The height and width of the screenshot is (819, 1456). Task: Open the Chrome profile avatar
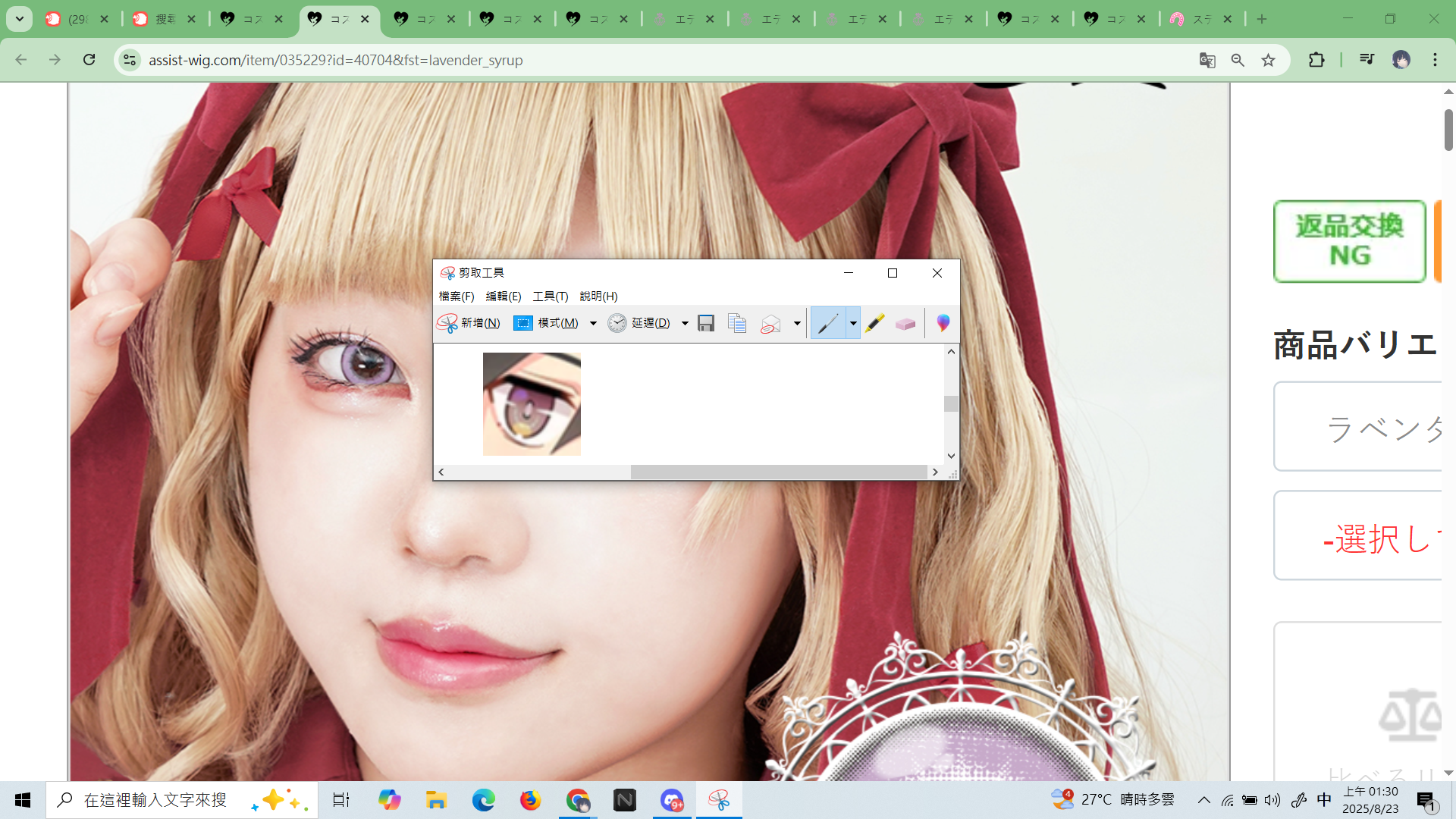(x=1401, y=60)
